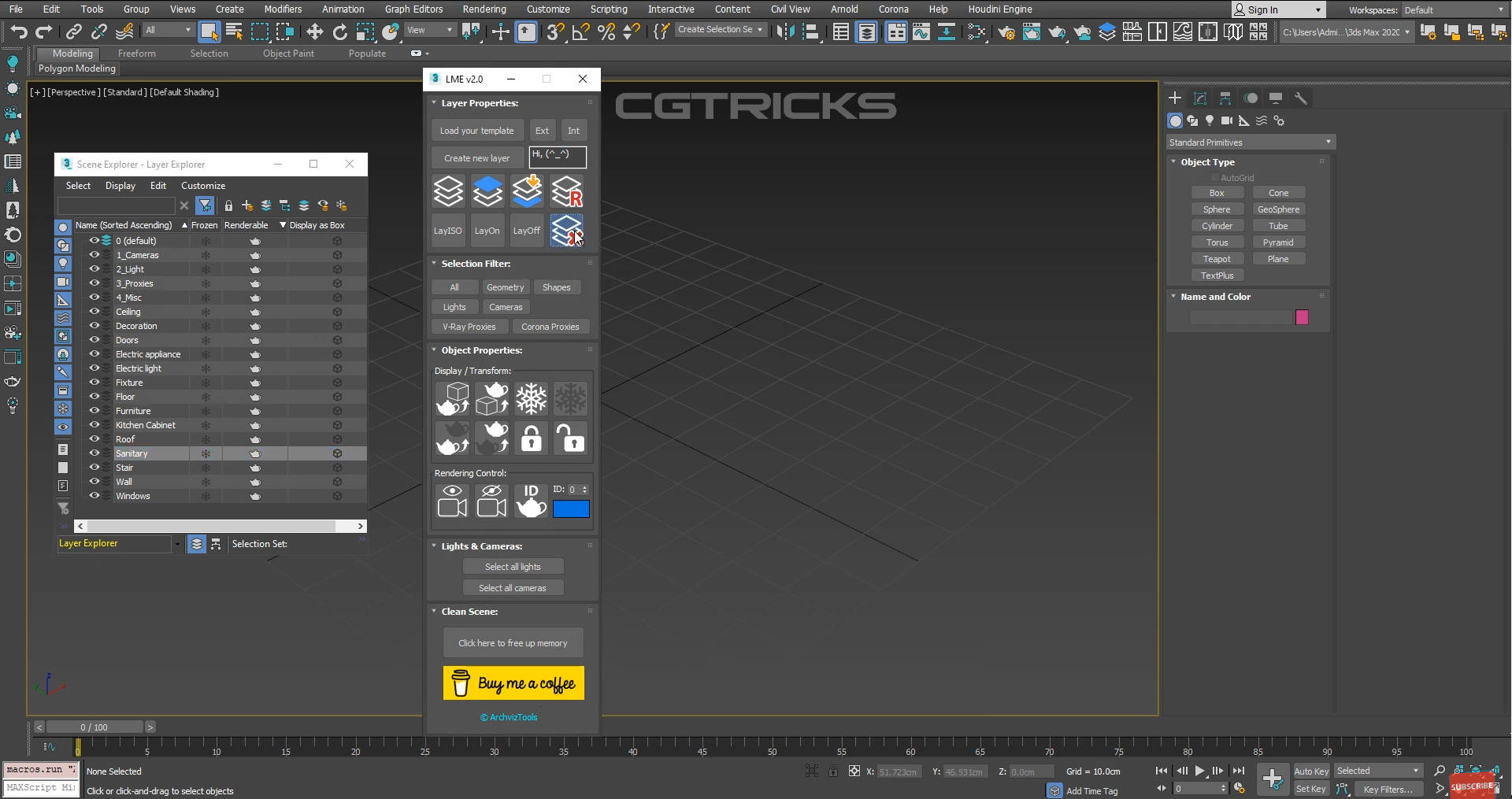Switch to the Freeform tab
1512x799 pixels.
137,53
